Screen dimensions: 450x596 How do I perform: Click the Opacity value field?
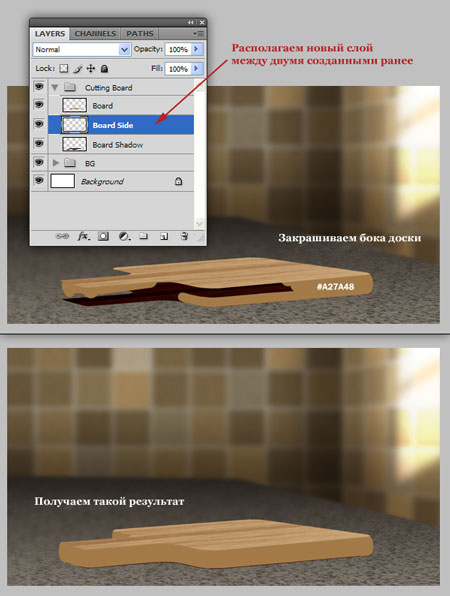tap(178, 49)
